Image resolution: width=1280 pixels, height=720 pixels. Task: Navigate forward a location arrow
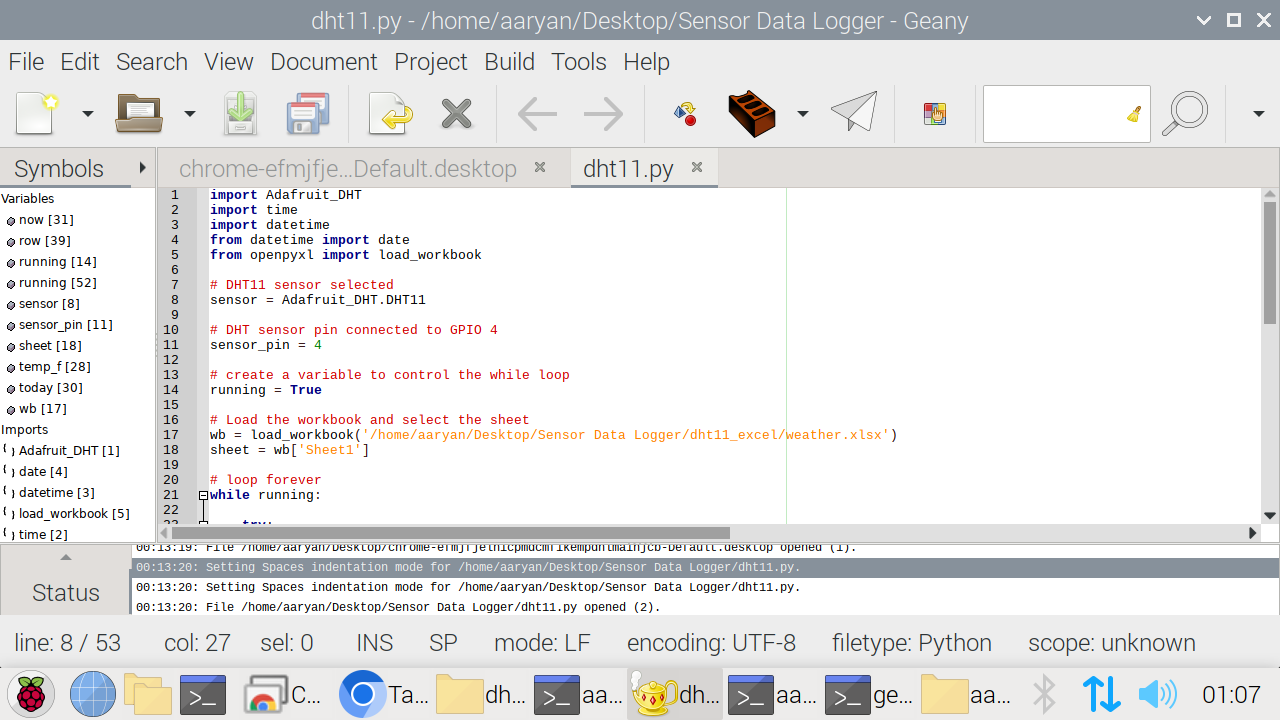pos(604,113)
